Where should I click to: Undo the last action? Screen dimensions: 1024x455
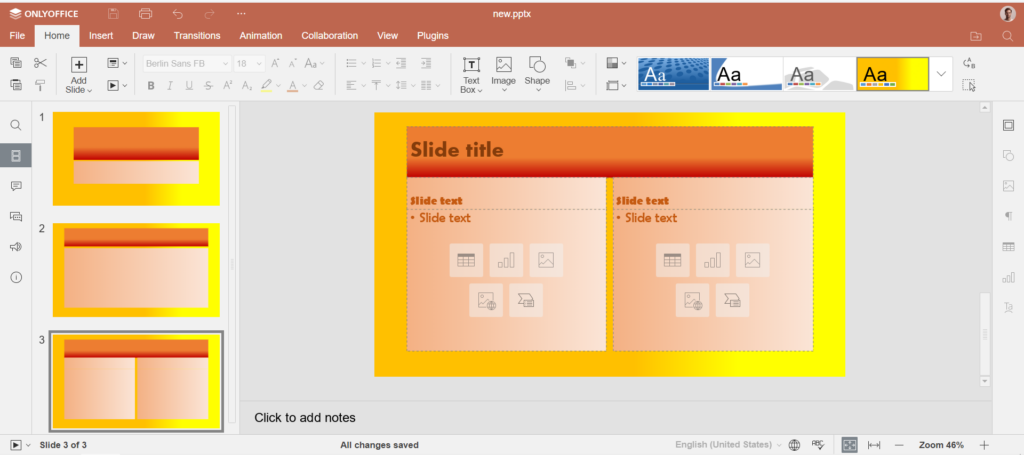[178, 14]
